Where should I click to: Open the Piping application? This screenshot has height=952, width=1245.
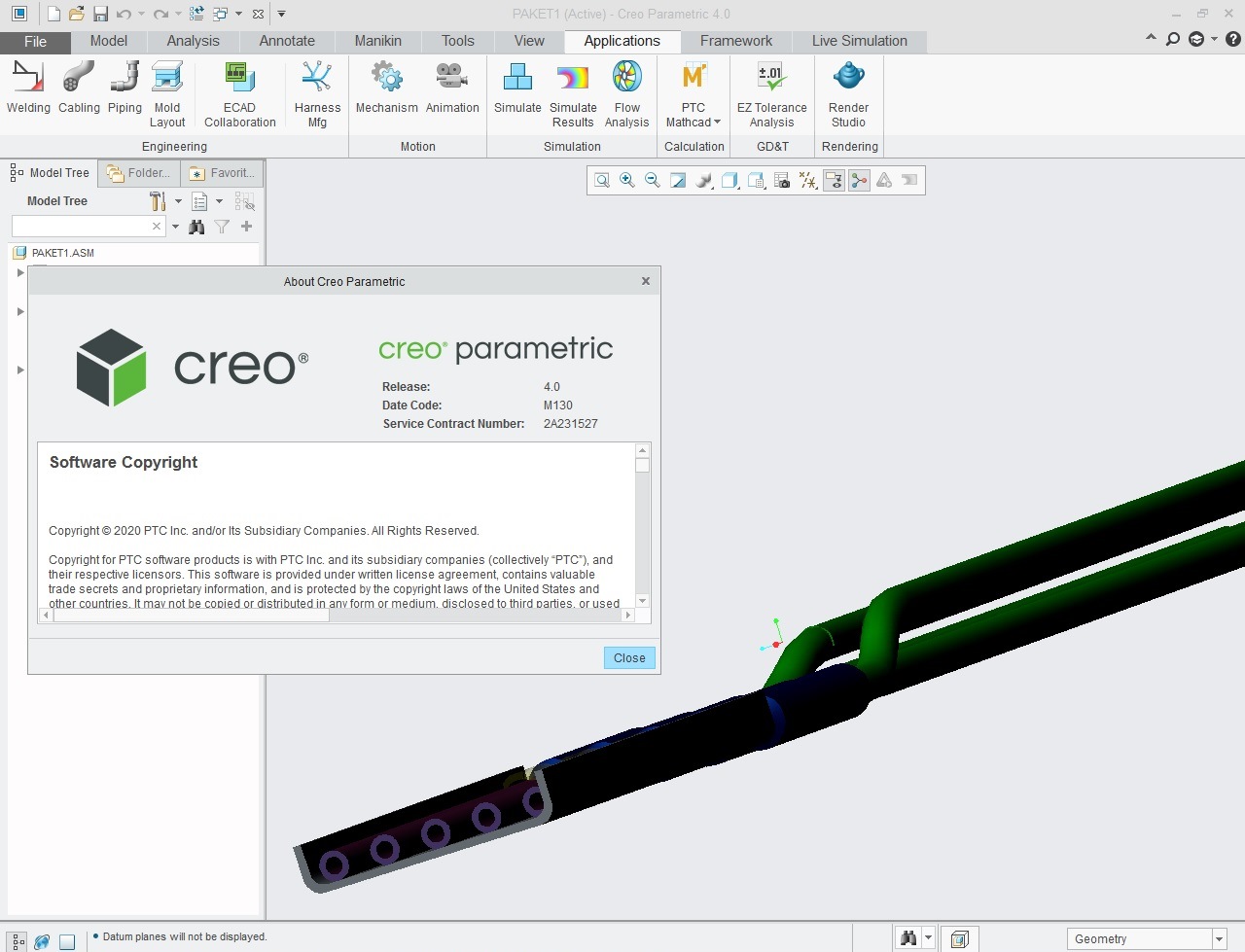click(x=124, y=88)
